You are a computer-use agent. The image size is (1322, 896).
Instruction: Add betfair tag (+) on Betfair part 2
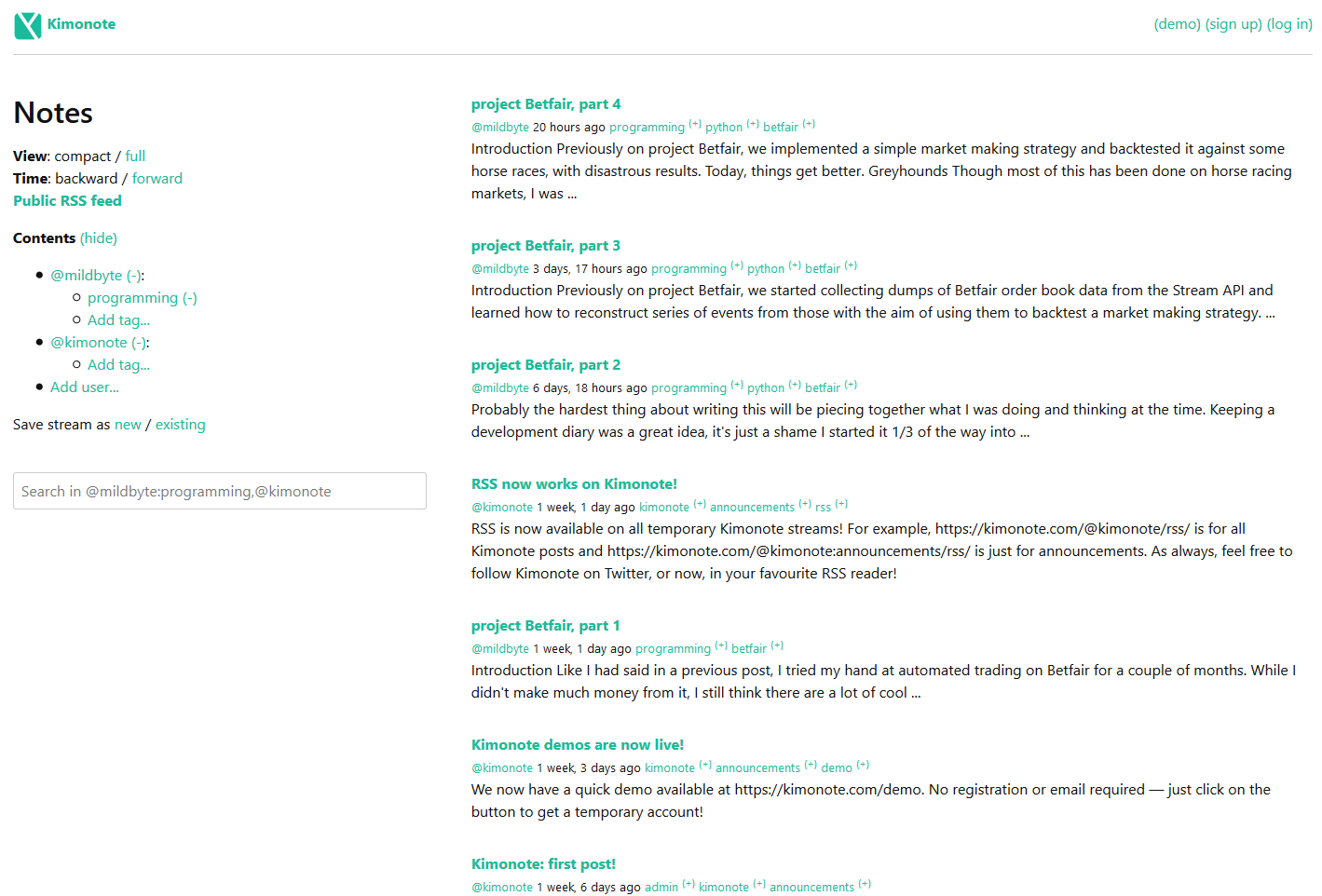851,385
